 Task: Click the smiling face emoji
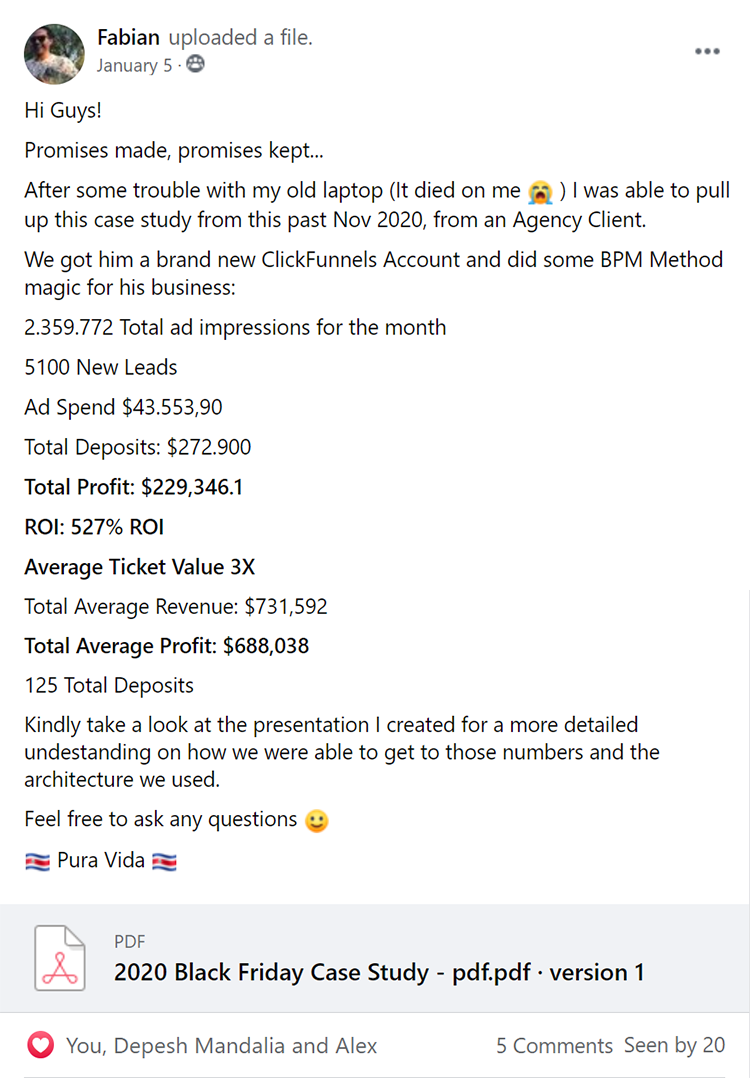[316, 821]
